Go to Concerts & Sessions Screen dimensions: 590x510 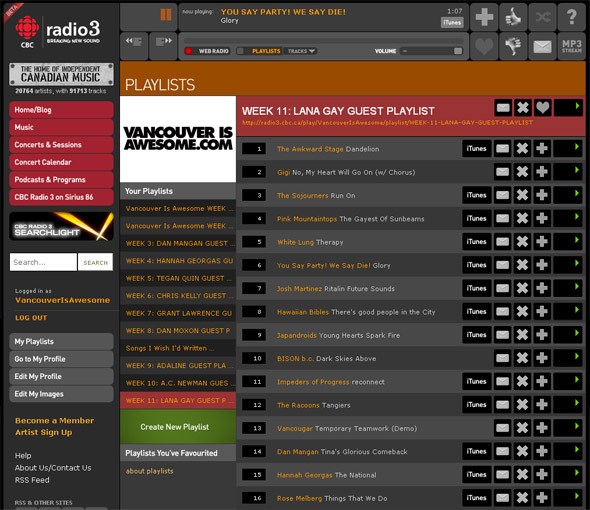tap(61, 145)
